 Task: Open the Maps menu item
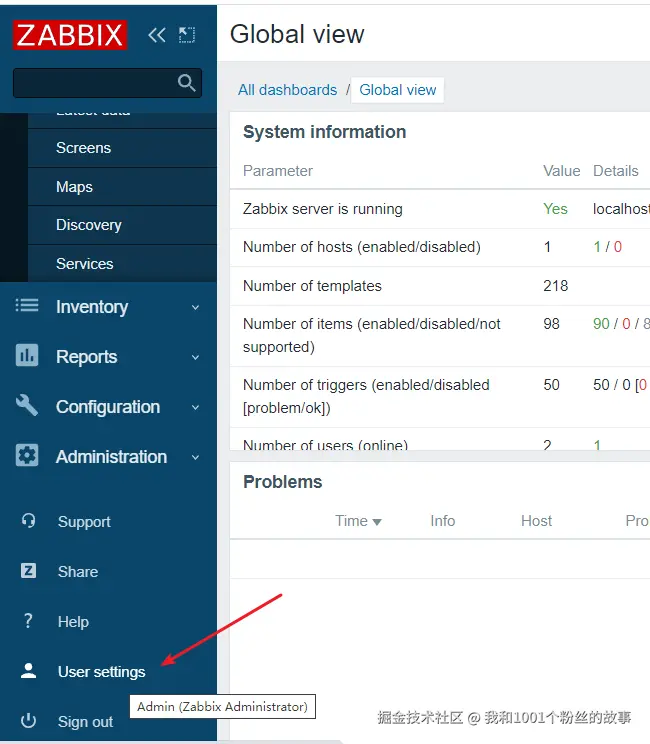122,186
